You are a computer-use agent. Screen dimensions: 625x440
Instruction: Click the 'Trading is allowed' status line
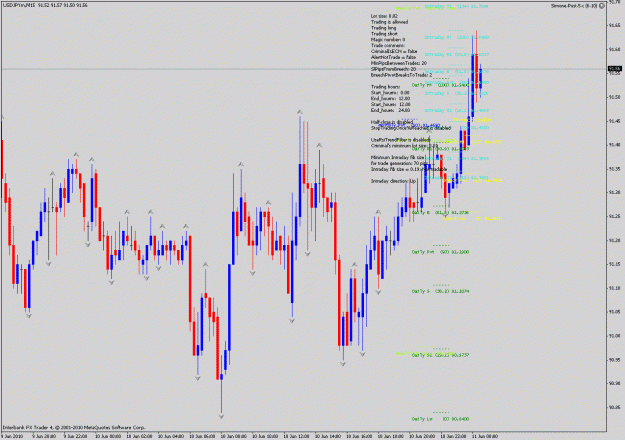click(389, 22)
